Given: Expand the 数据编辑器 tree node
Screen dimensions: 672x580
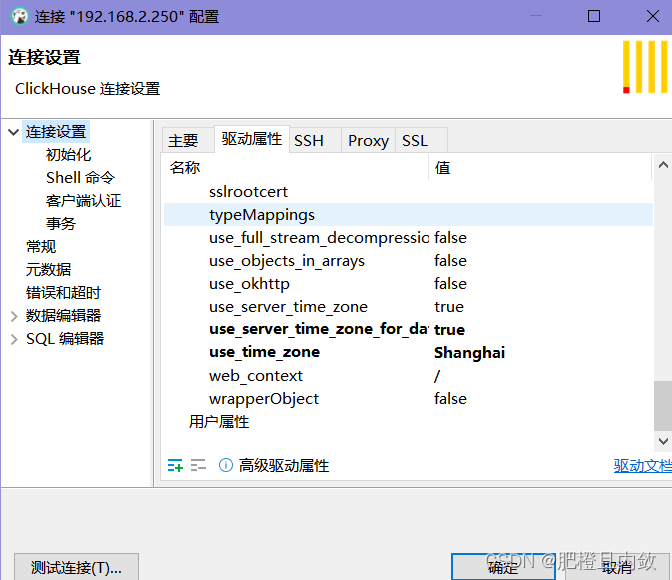Looking at the screenshot, I should [14, 316].
